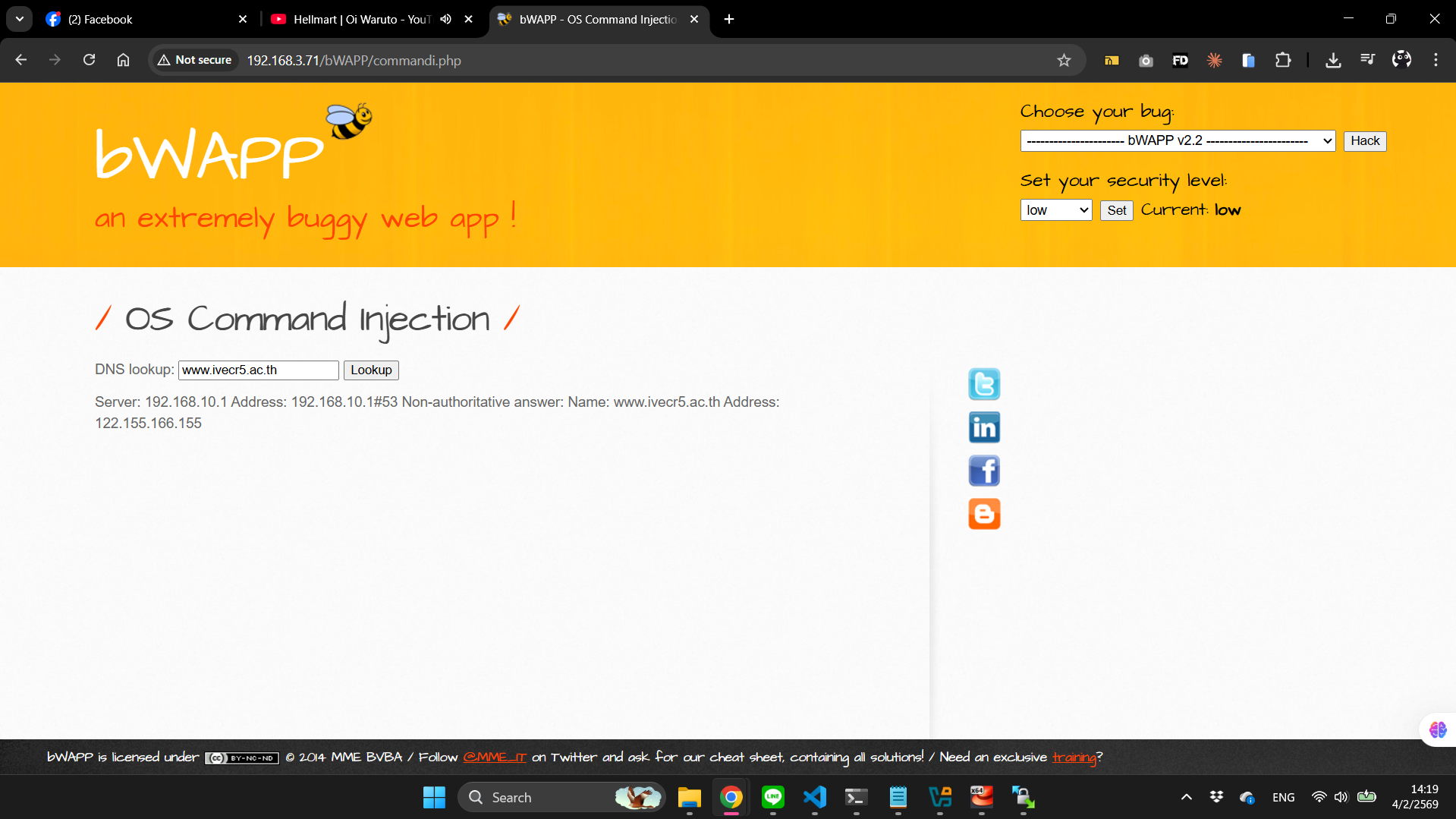The image size is (1456, 819).
Task: Click the Twitter icon in sidebar
Action: click(x=984, y=384)
